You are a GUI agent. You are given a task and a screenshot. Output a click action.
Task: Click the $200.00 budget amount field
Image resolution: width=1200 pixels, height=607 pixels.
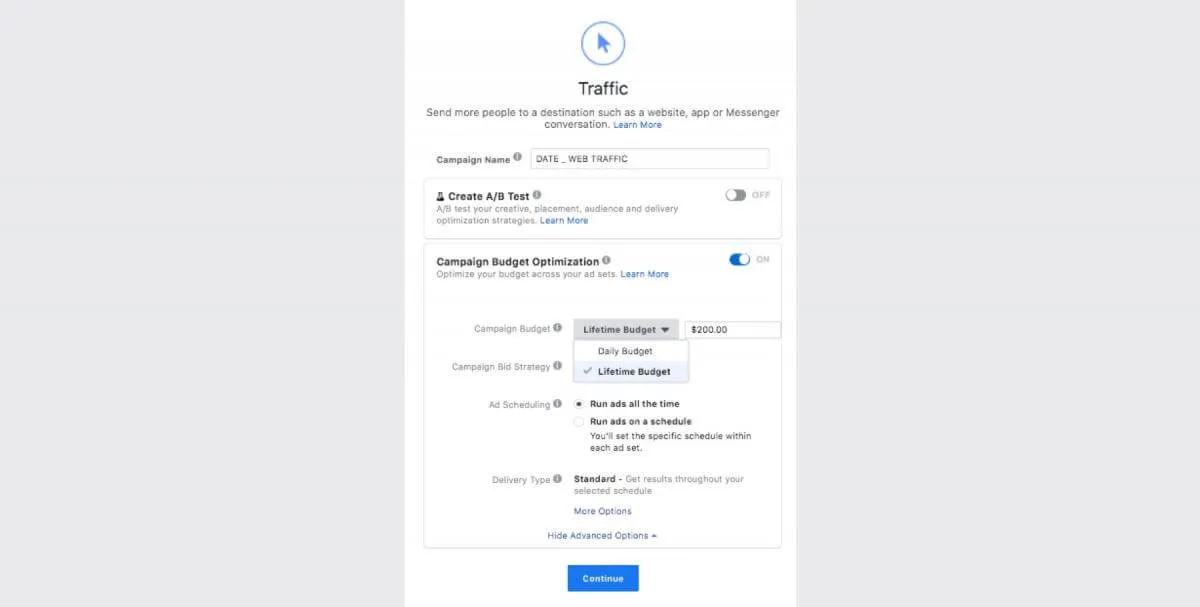click(732, 329)
